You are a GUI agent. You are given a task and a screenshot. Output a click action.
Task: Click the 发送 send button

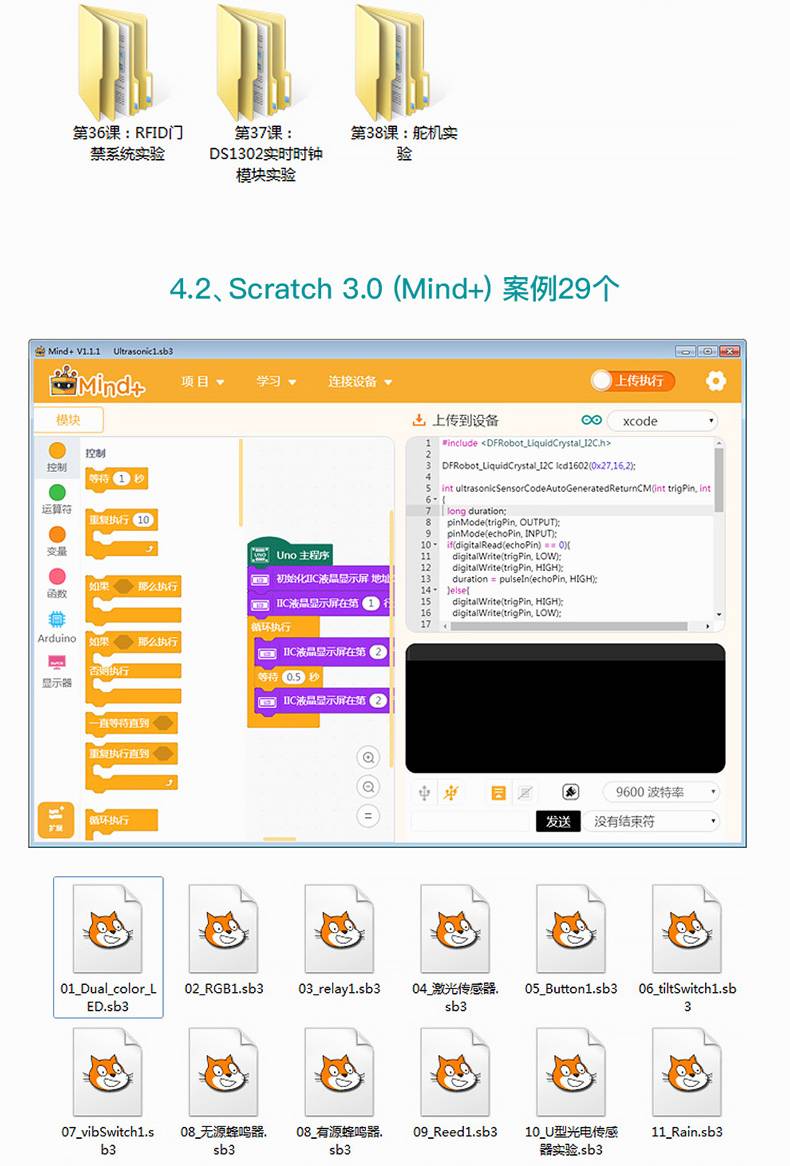(558, 821)
